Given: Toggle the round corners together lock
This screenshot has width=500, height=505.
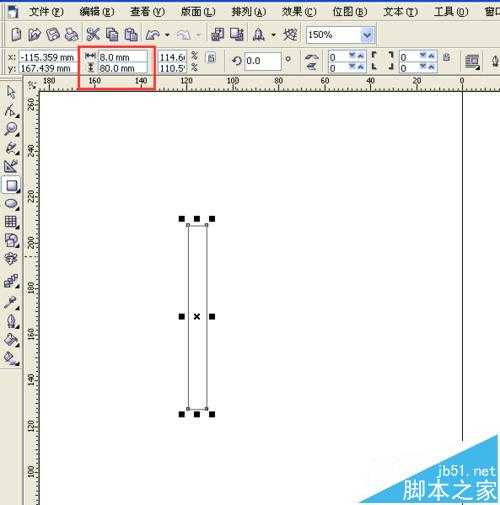Looking at the screenshot, I should pos(446,57).
